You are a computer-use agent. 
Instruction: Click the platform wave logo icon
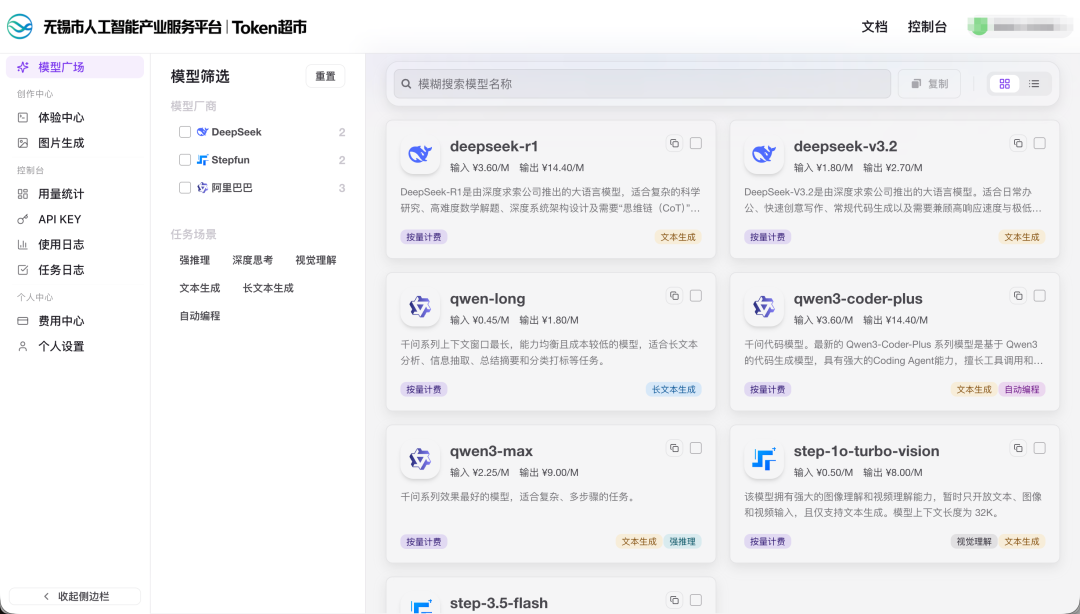[20, 27]
